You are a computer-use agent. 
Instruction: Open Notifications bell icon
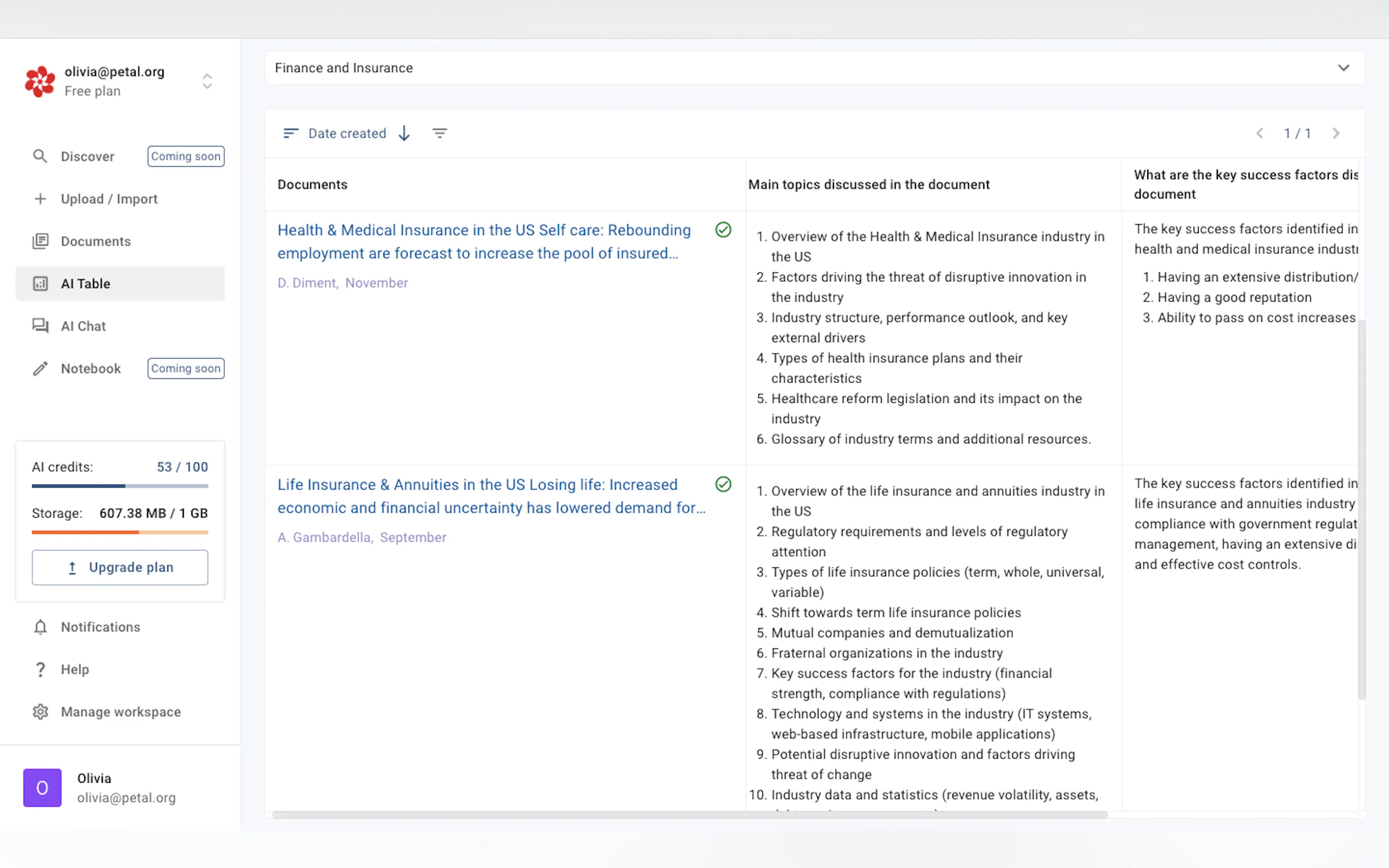click(x=39, y=627)
